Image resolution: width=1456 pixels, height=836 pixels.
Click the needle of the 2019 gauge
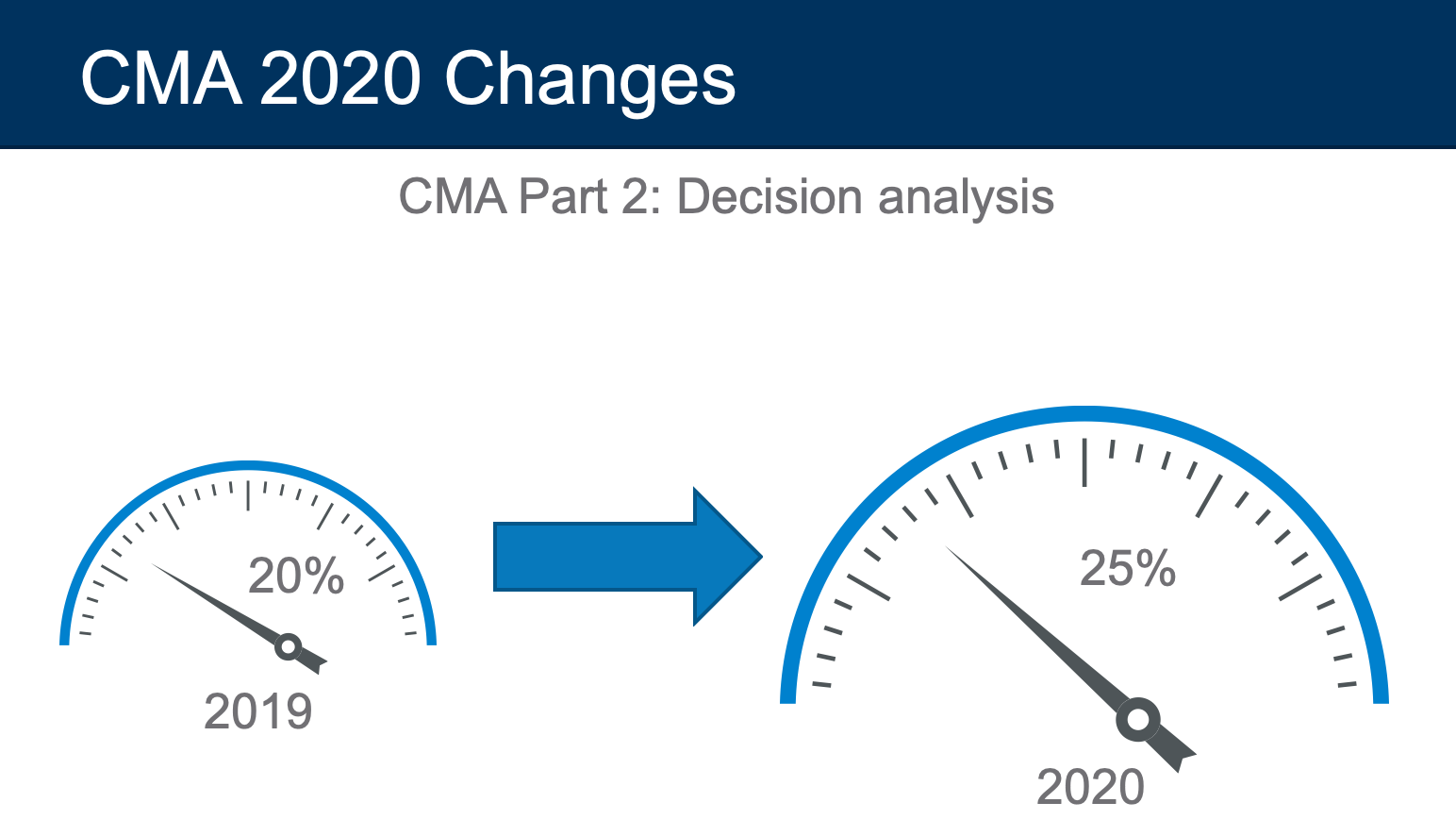click(222, 606)
